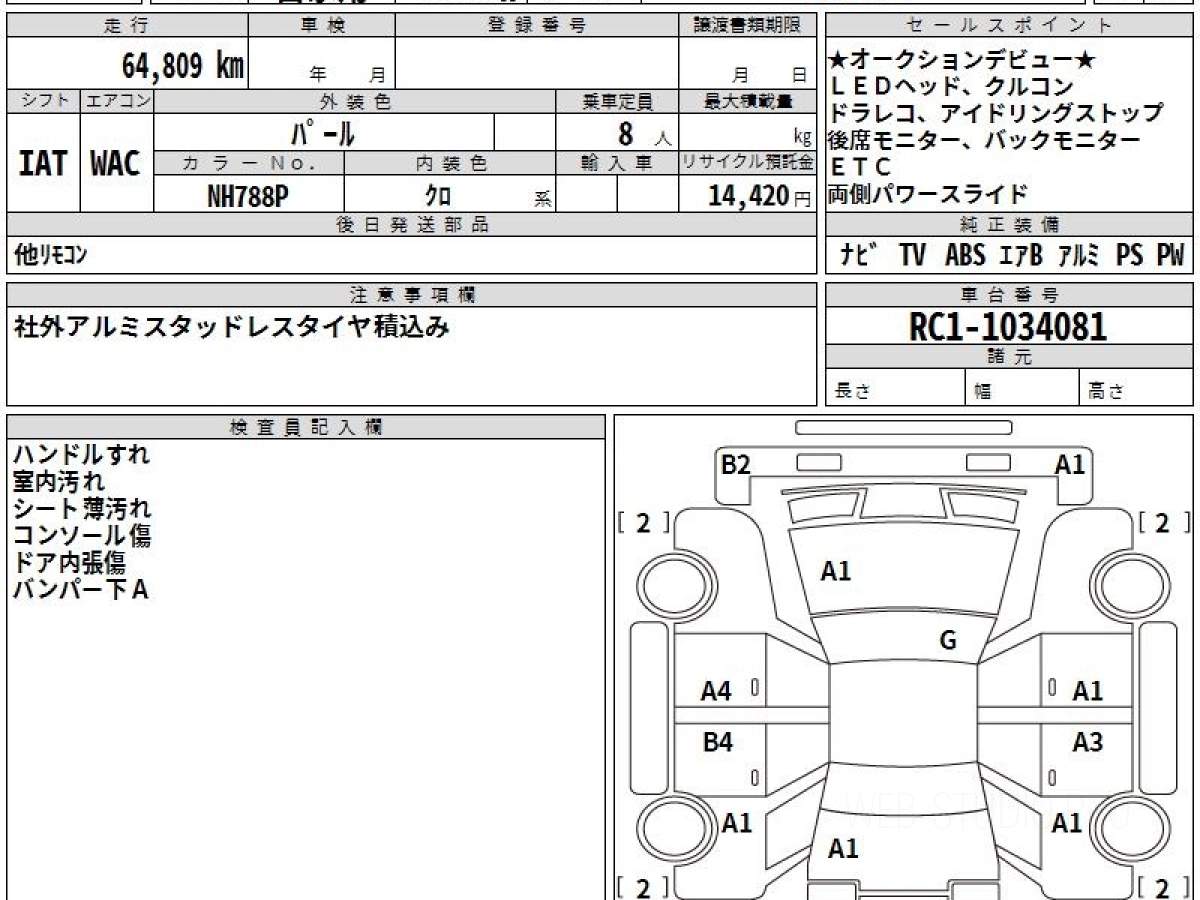Select the line "両側パワースライド"

928,194
